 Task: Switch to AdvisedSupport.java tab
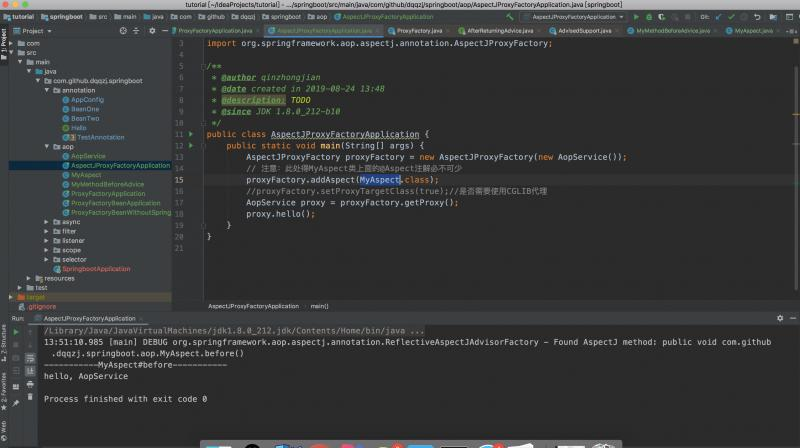tap(585, 31)
